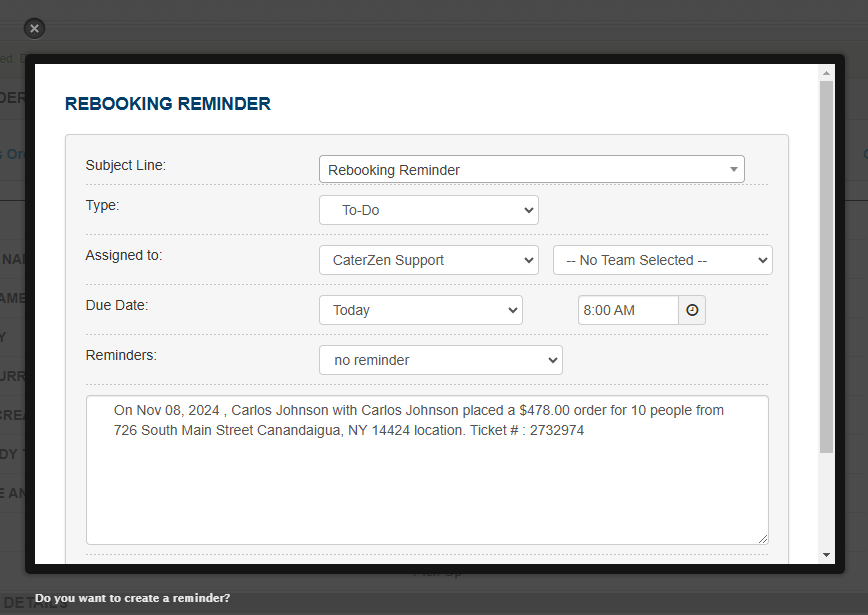Screen dimensions: 868x615
Task: Click into the reminder notes text area
Action: pyautogui.click(x=427, y=470)
